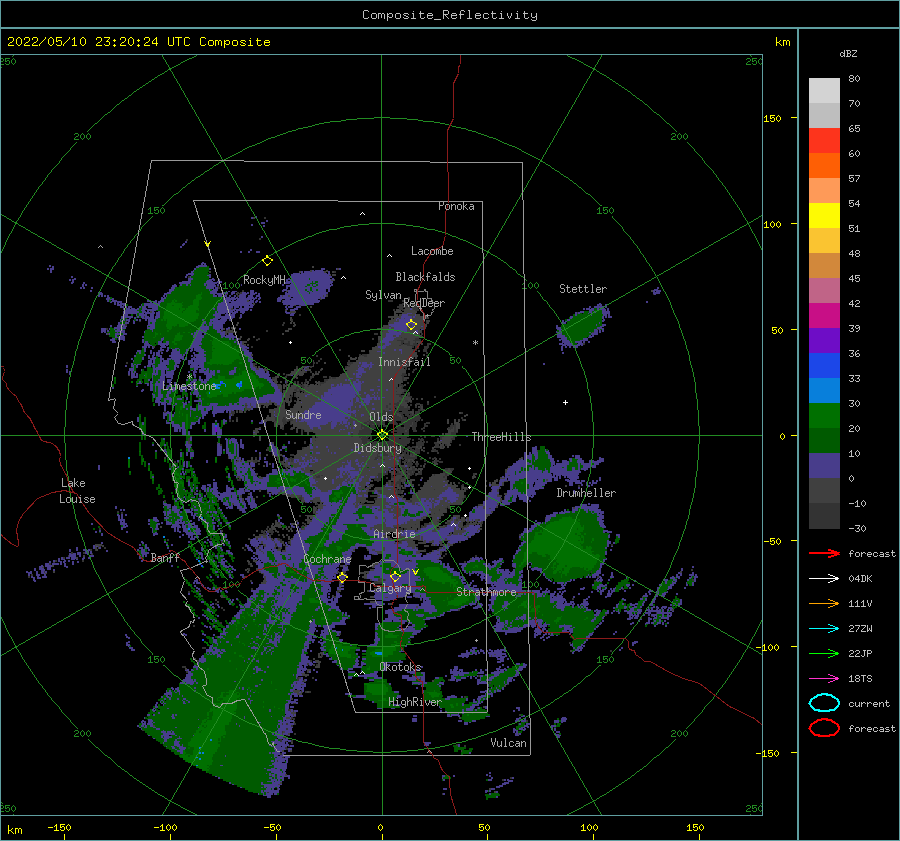The height and width of the screenshot is (841, 900).
Task: Click the yellow diamond marker near RedDeer
Action: pyautogui.click(x=412, y=325)
